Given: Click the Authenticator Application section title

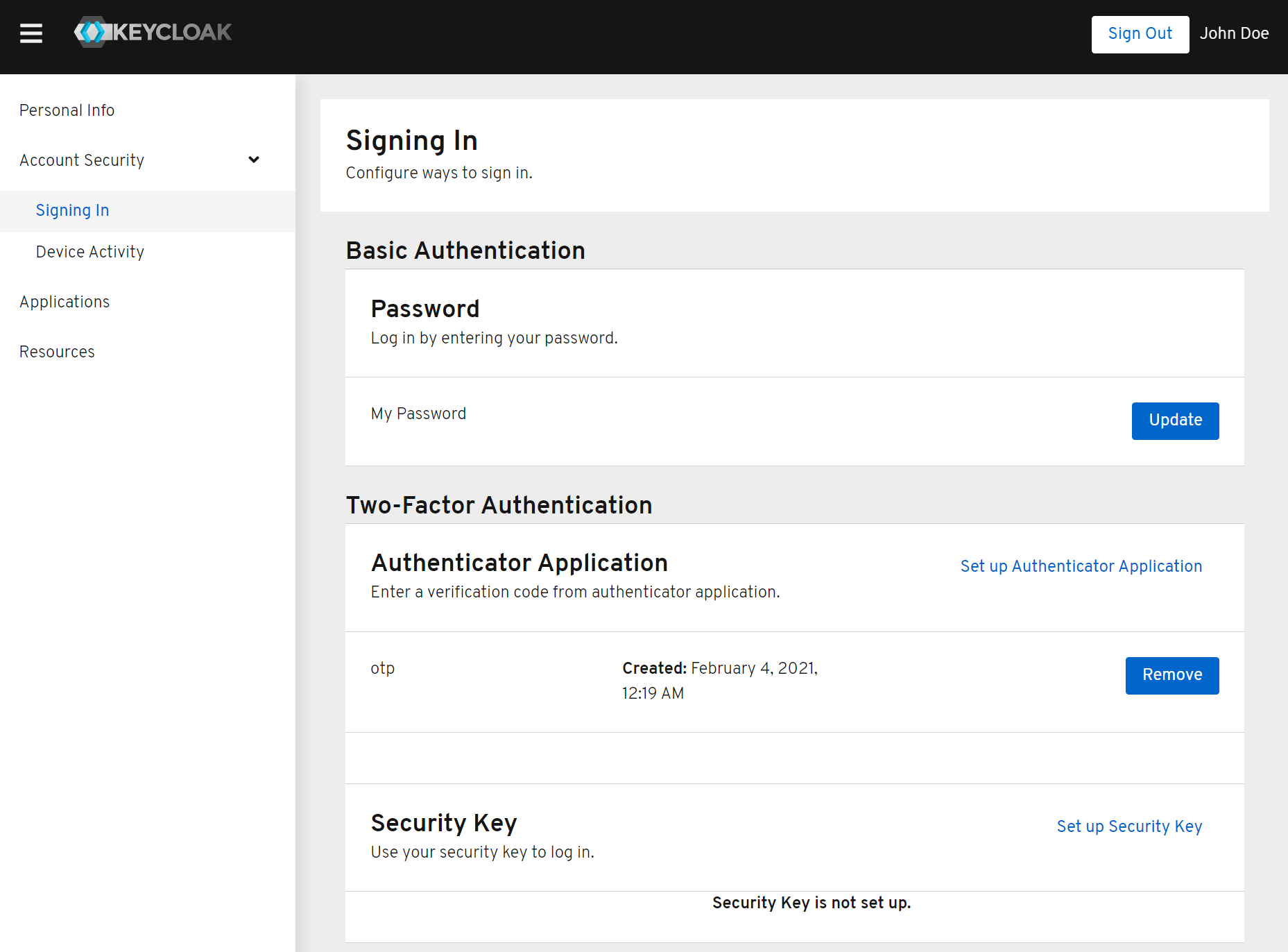Looking at the screenshot, I should [x=520, y=563].
